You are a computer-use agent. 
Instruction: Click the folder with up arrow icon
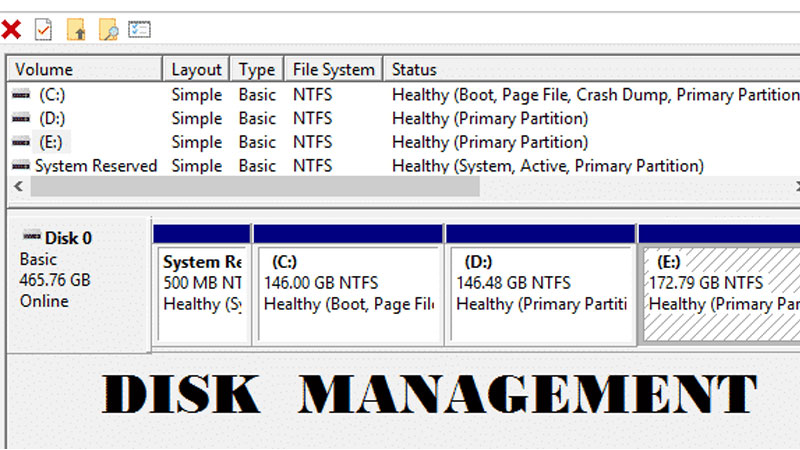click(76, 30)
